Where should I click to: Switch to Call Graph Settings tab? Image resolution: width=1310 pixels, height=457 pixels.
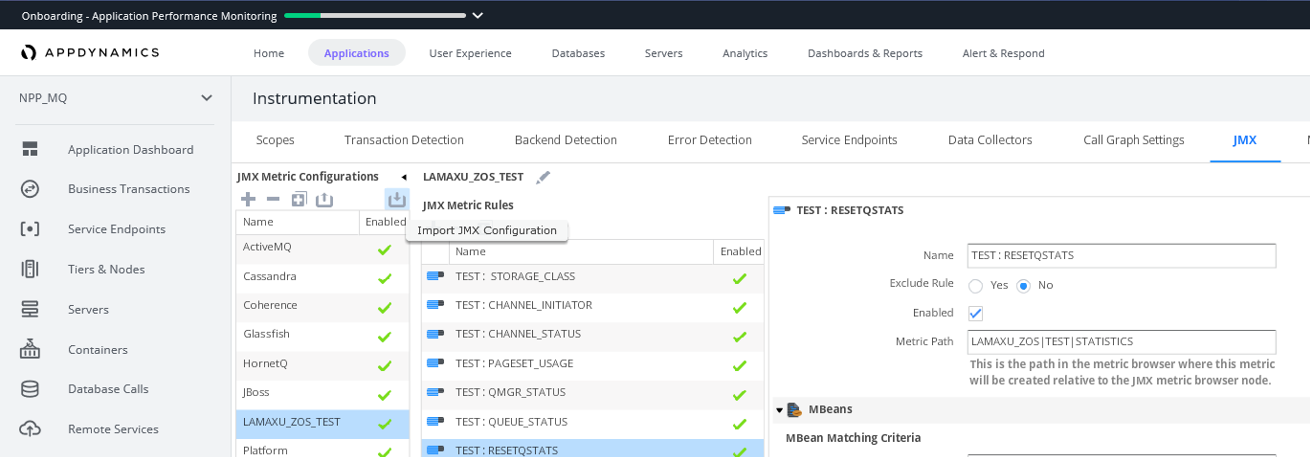click(x=1134, y=140)
